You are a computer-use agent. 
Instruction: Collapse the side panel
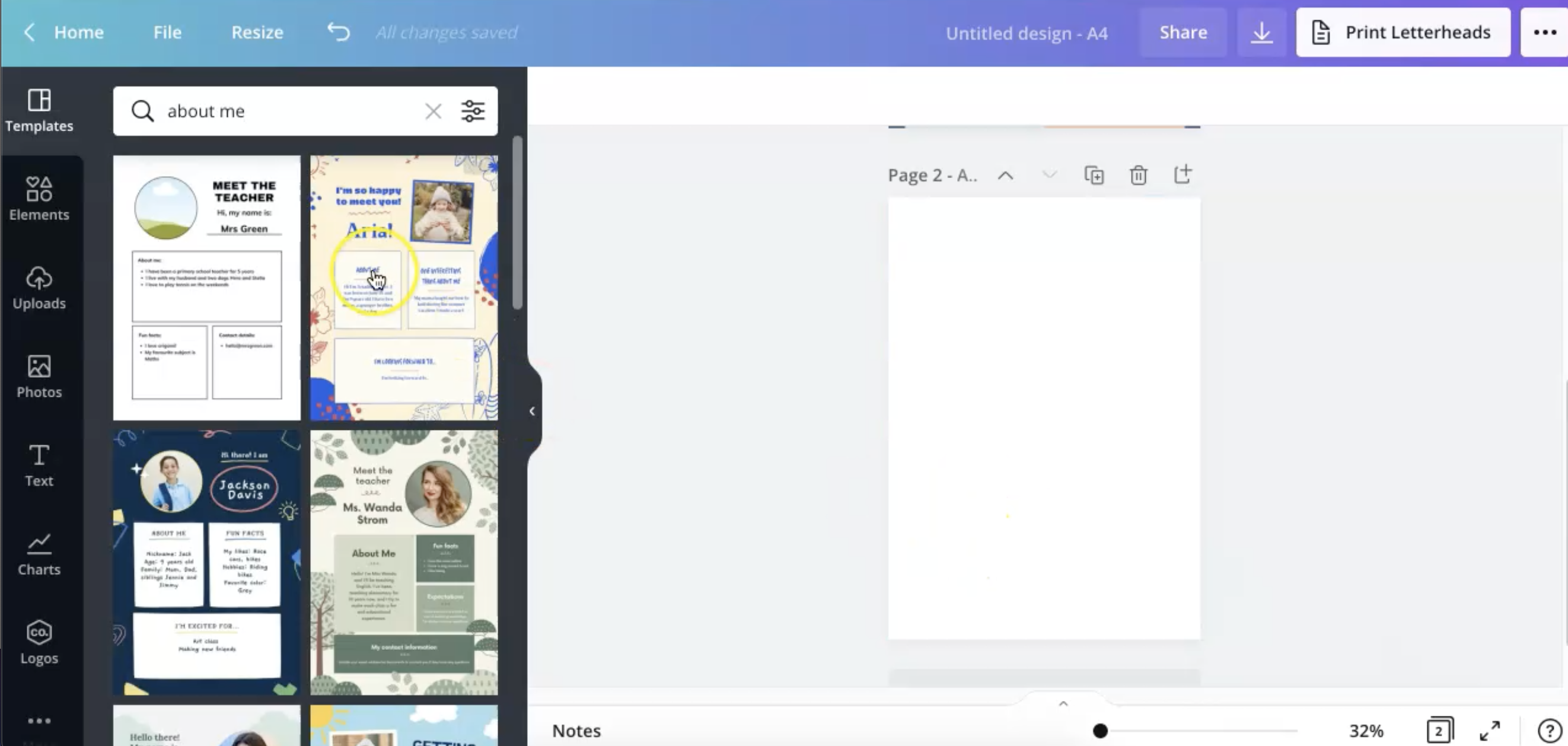tap(532, 412)
